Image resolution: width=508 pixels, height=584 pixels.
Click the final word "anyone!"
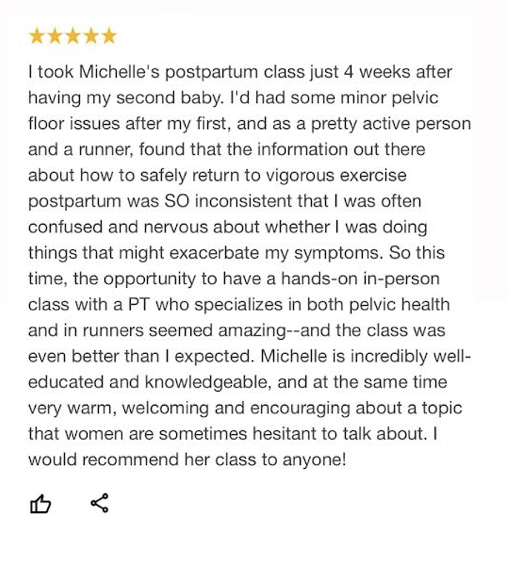[314, 460]
